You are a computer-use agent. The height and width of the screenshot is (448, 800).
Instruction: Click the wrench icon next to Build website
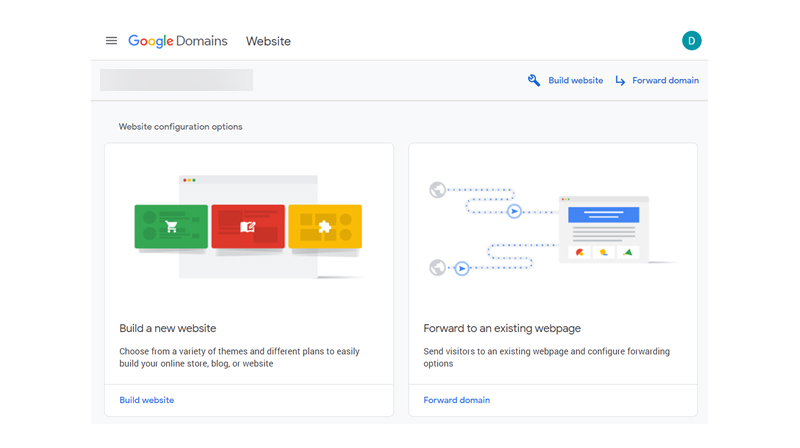click(x=534, y=80)
